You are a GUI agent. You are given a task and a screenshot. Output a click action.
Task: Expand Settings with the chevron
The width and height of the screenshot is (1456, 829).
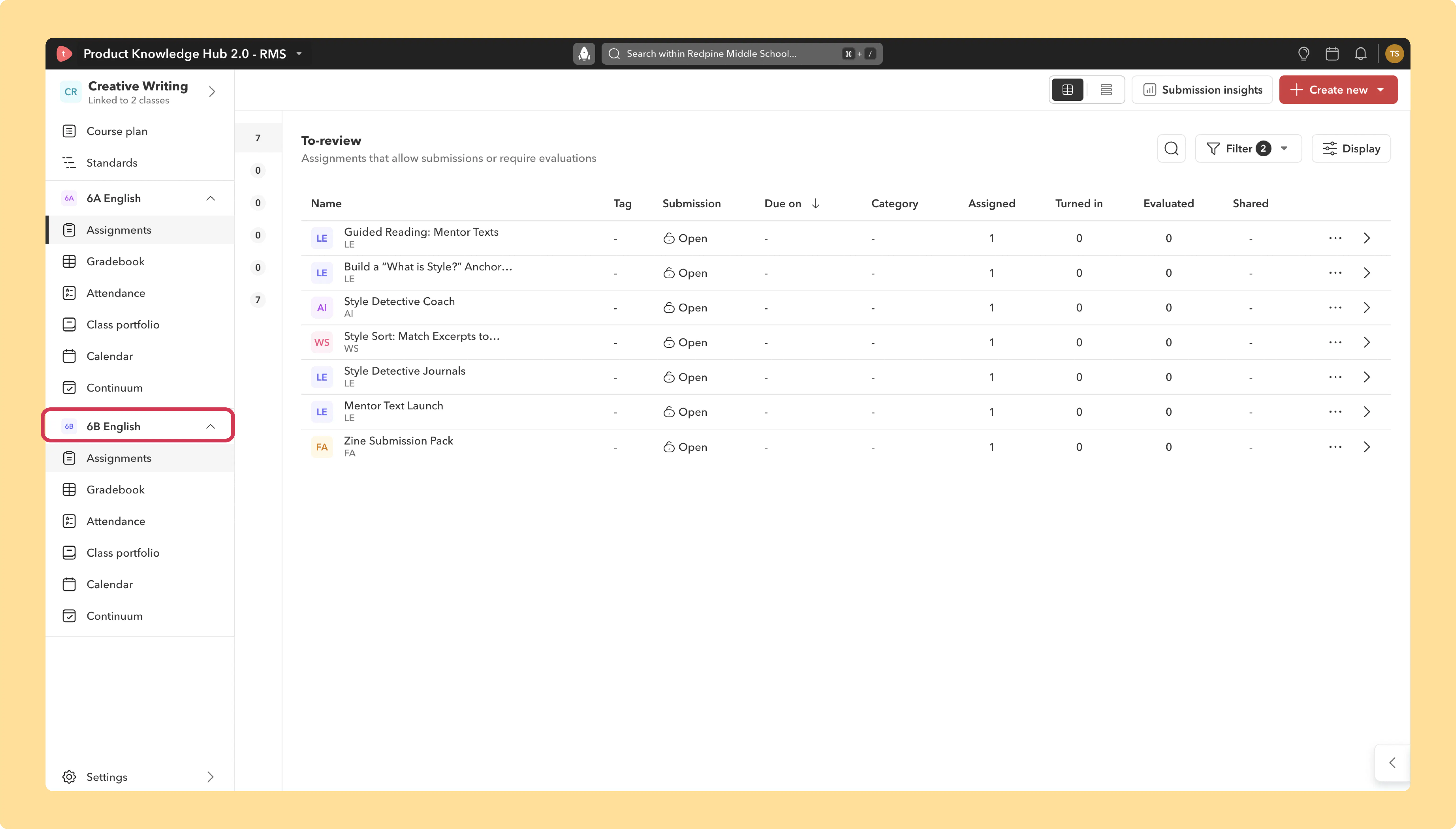tap(210, 777)
